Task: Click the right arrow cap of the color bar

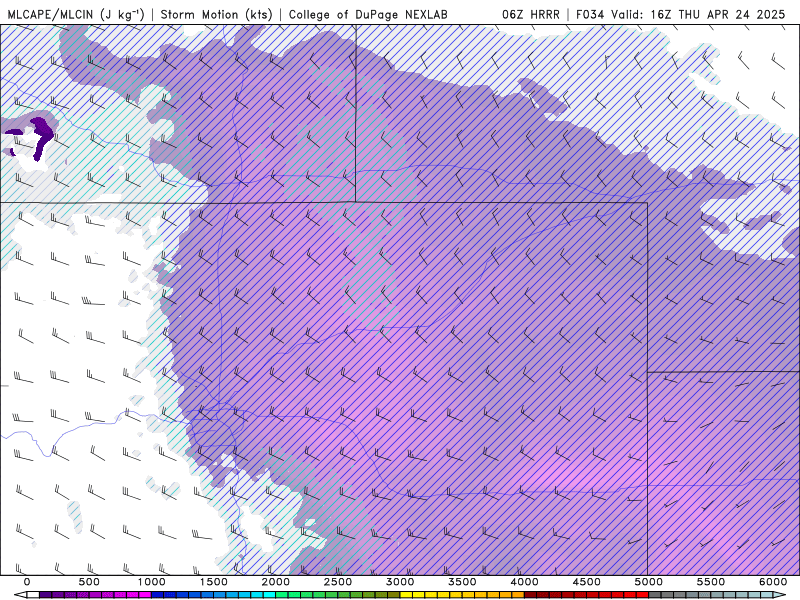Action: pyautogui.click(x=781, y=595)
